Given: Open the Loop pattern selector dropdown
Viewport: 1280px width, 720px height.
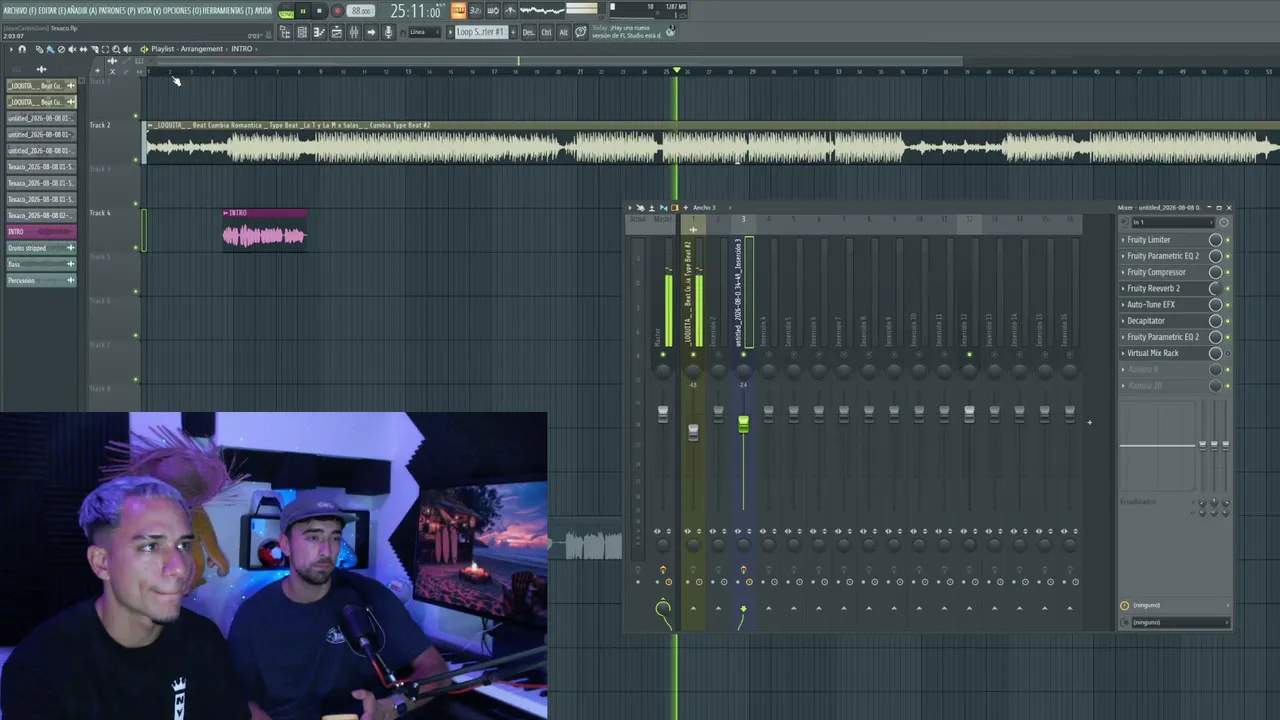Looking at the screenshot, I should (x=481, y=32).
